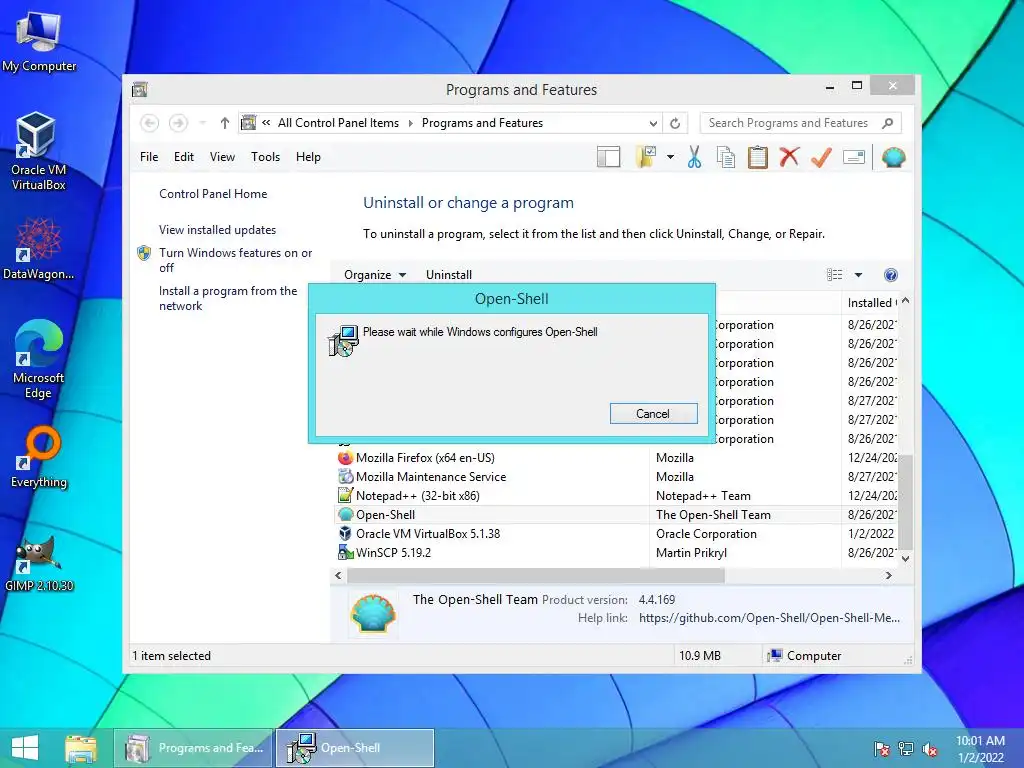
Task: Switch to Programs and Features taskbar button
Action: pyautogui.click(x=193, y=748)
